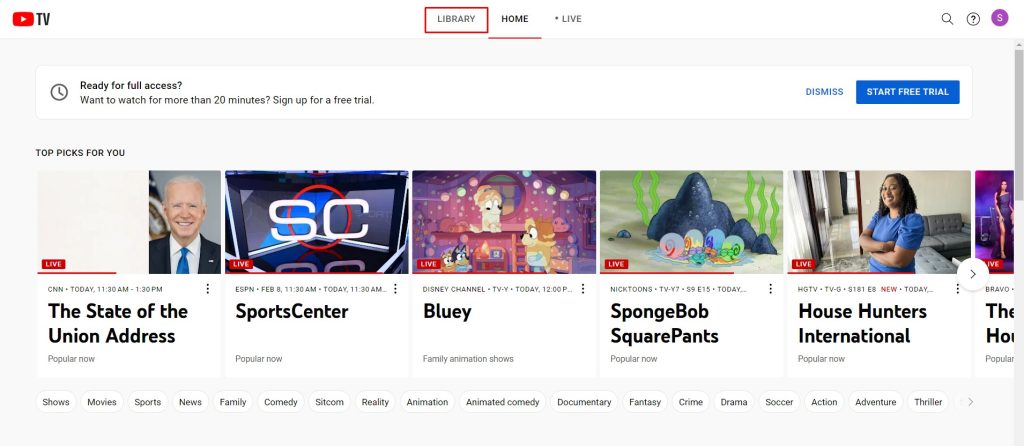Open the Bluey title link

[447, 311]
